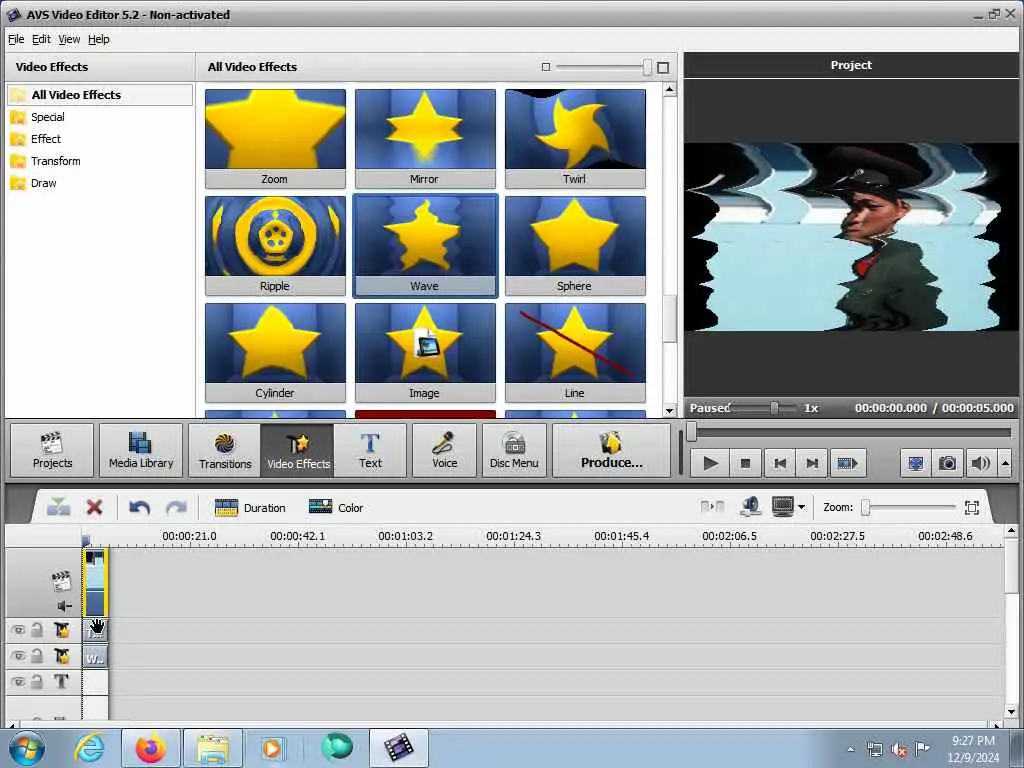1024x768 pixels.
Task: Toggle visibility of first effects track
Action: tap(18, 630)
